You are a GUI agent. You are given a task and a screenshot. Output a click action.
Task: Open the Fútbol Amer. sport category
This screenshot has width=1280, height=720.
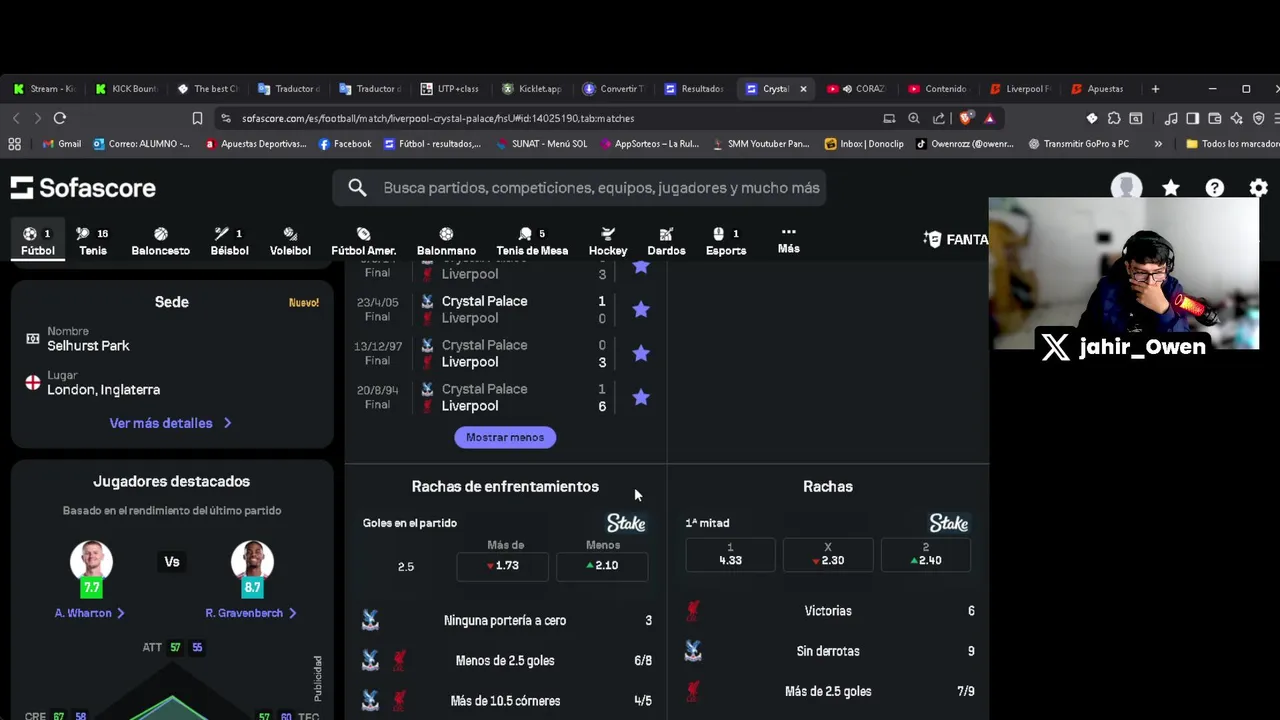(x=363, y=241)
